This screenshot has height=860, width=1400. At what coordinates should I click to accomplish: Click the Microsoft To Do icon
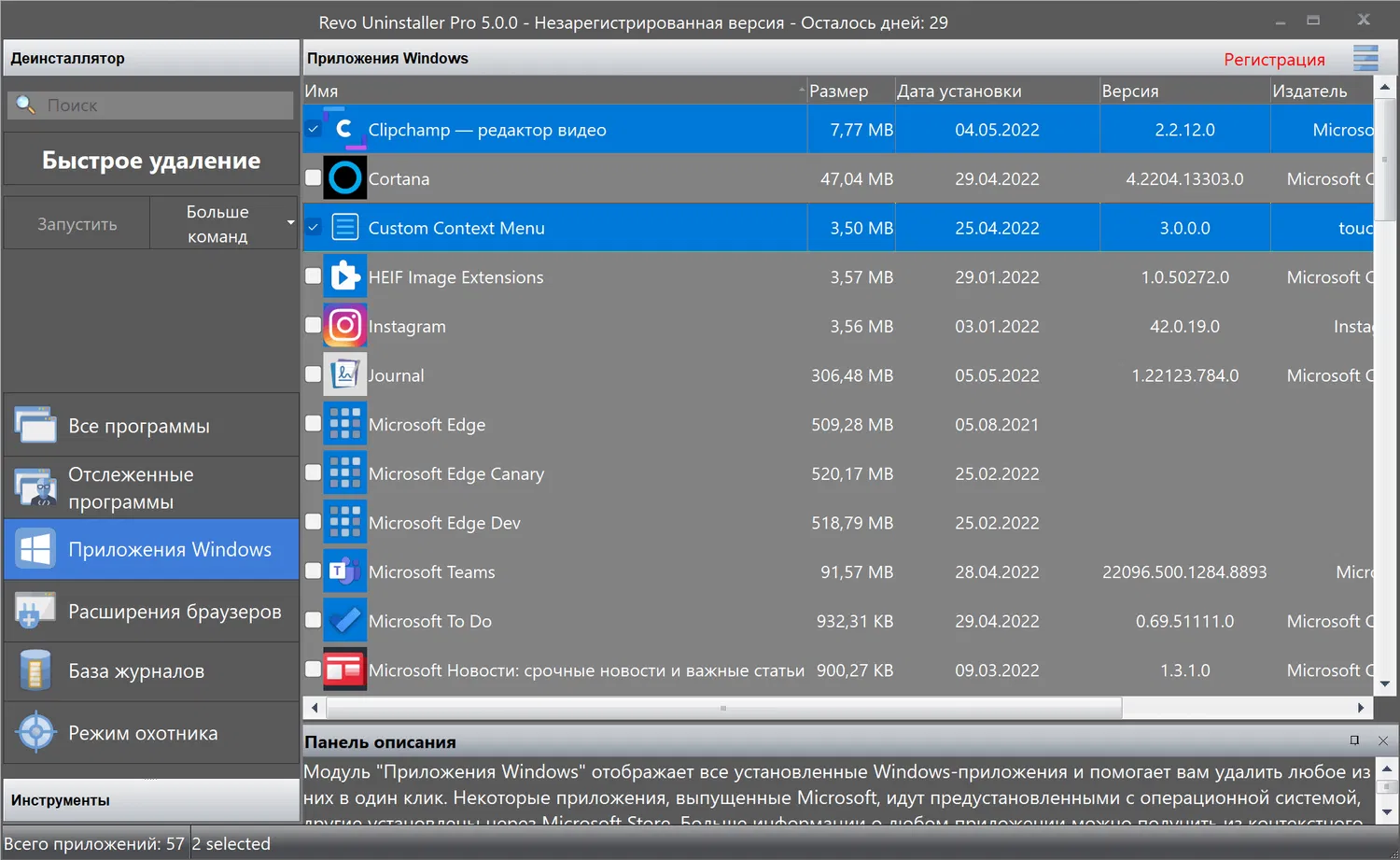pos(344,621)
